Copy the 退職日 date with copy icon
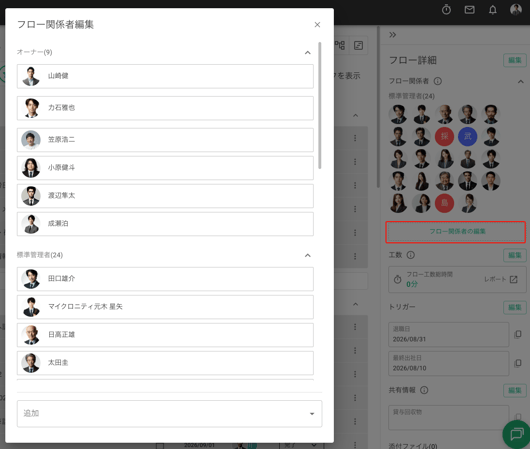Image resolution: width=530 pixels, height=449 pixels. pyautogui.click(x=518, y=334)
